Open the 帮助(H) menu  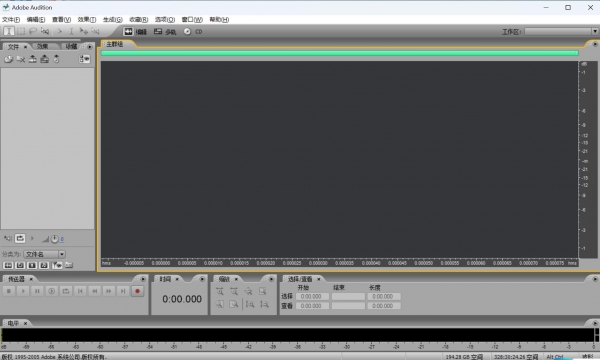click(x=219, y=20)
